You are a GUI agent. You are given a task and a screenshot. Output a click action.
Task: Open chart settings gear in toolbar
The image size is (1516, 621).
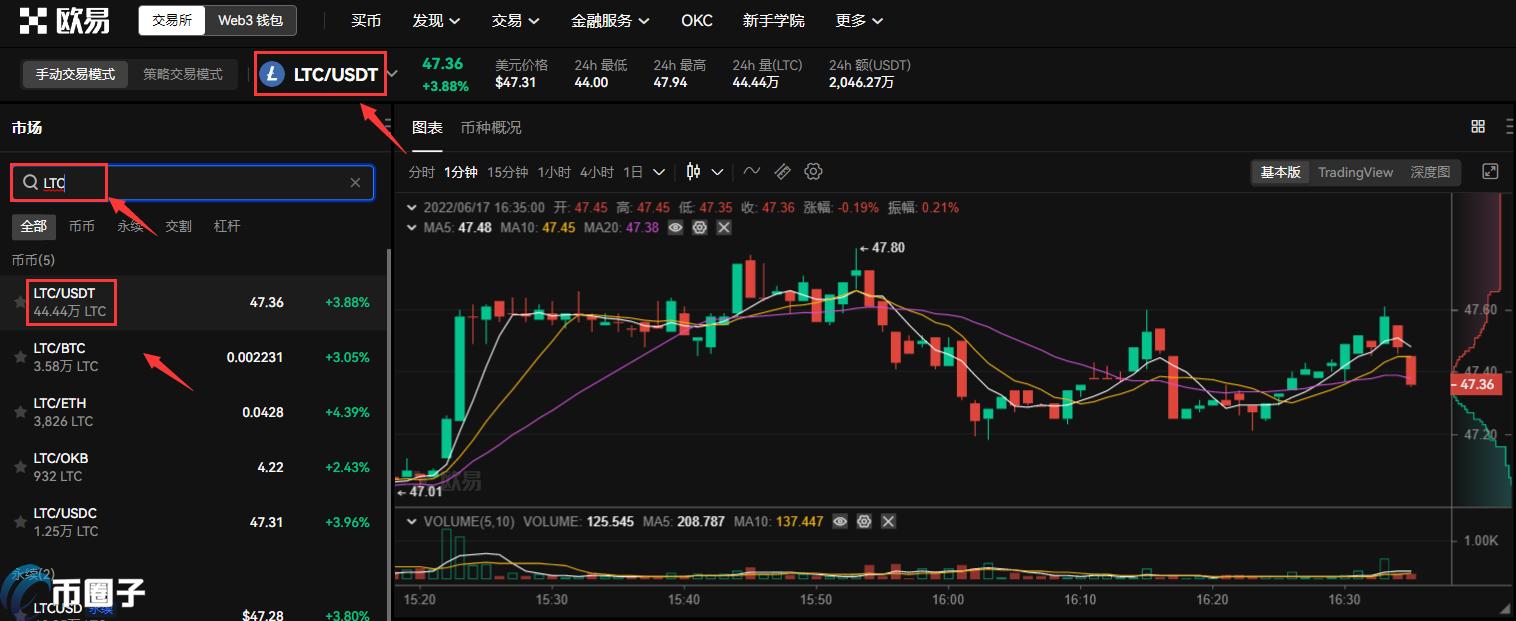(x=813, y=172)
